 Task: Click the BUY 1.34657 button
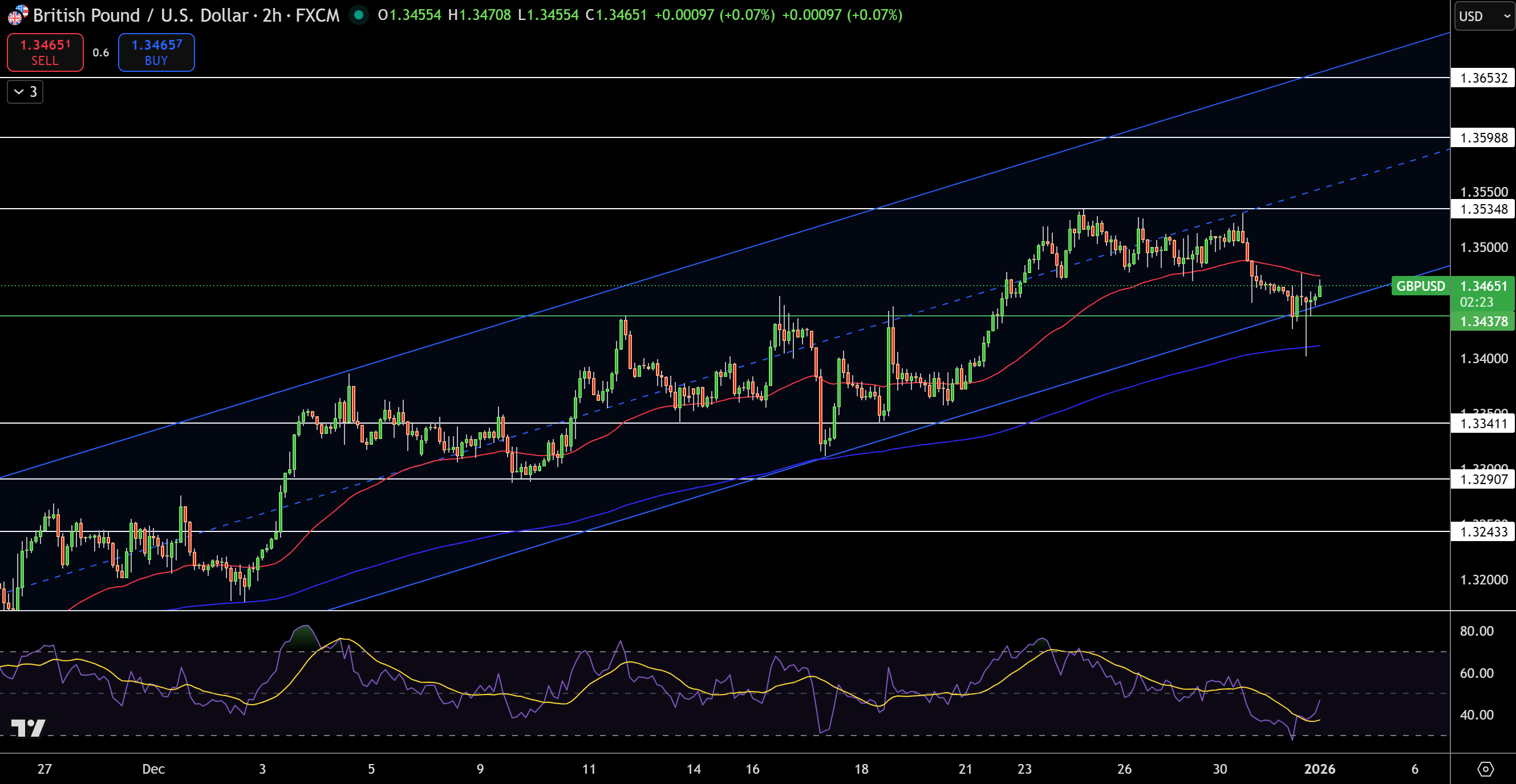pos(156,52)
